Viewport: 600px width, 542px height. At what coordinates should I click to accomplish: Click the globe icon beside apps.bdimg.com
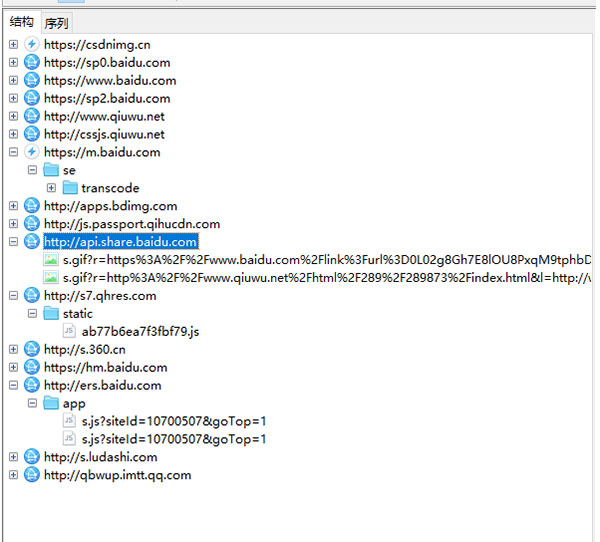32,206
